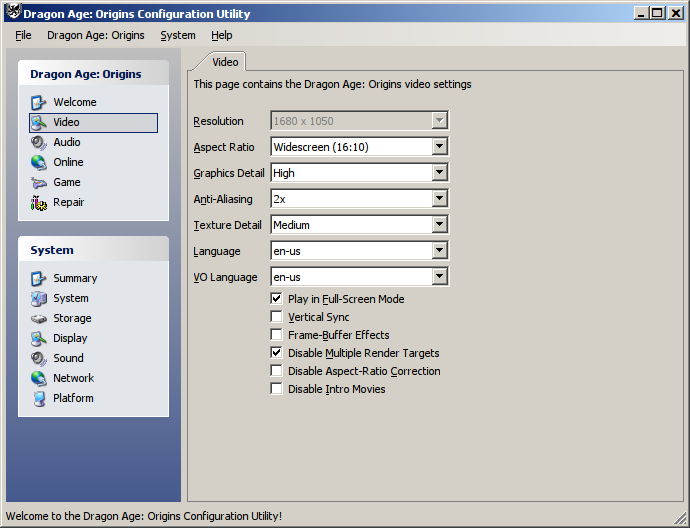The height and width of the screenshot is (528, 690).
Task: Click the System link in sidebar
Action: [71, 298]
